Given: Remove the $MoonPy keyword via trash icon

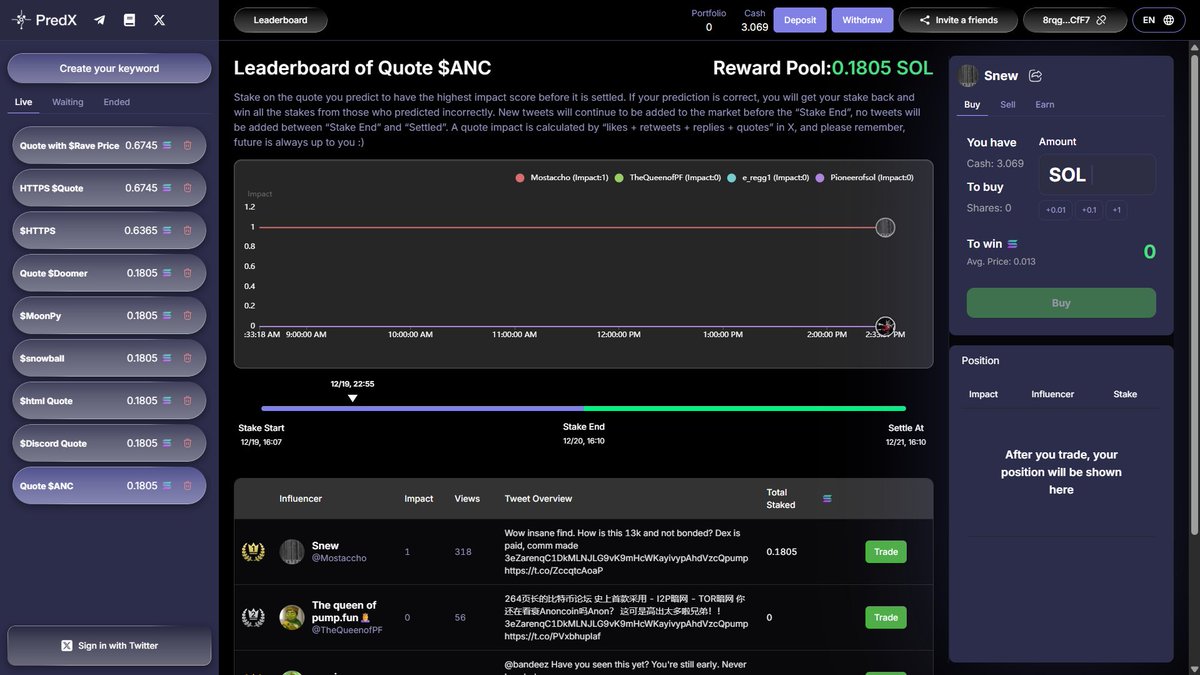Looking at the screenshot, I should tap(187, 316).
